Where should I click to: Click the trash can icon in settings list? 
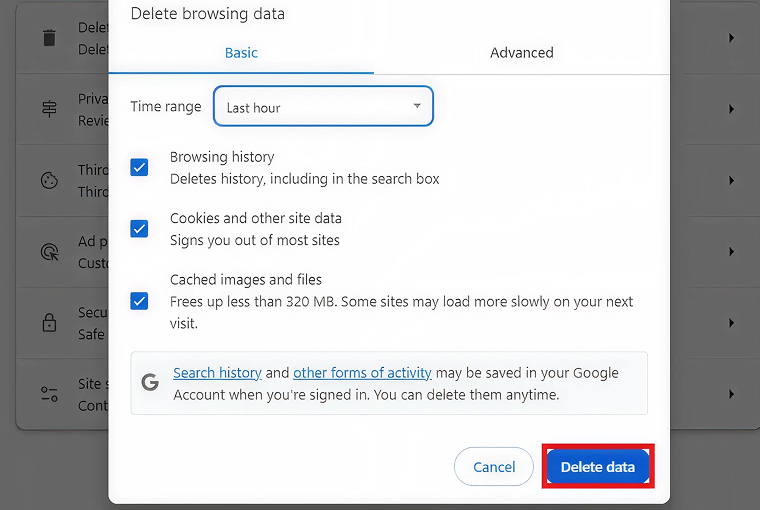tap(49, 38)
